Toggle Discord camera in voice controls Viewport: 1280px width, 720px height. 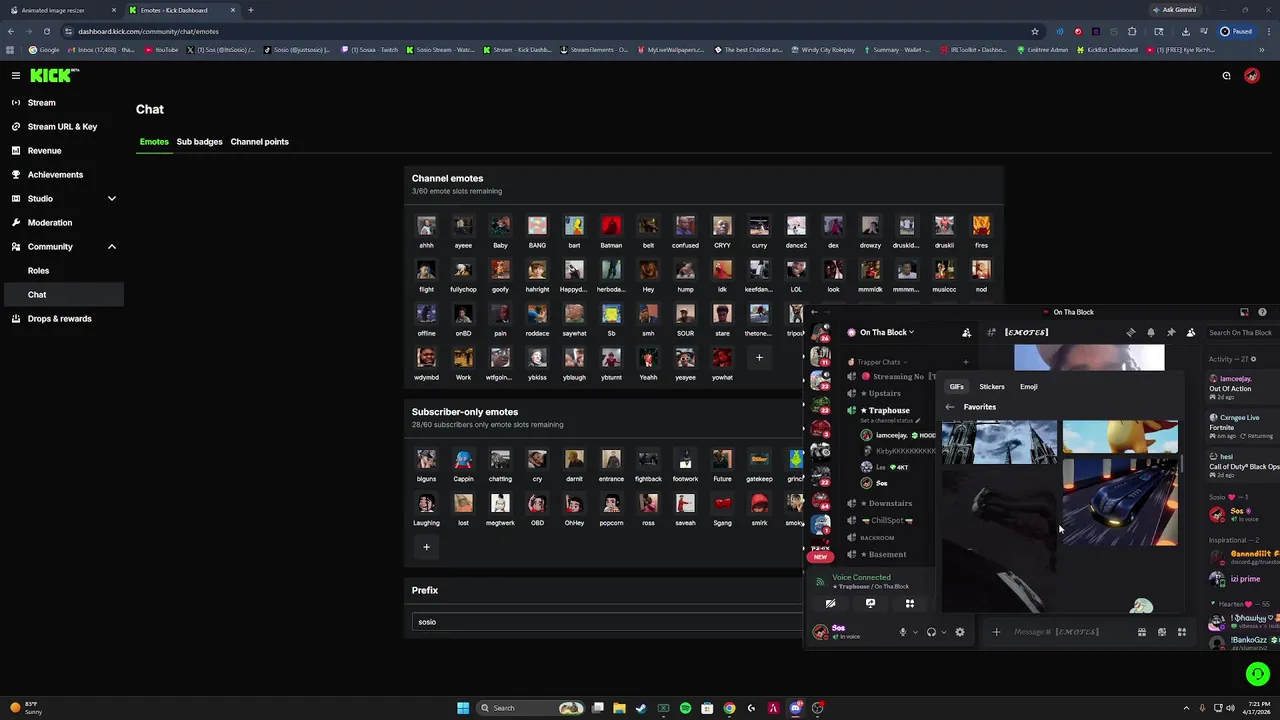(x=831, y=604)
